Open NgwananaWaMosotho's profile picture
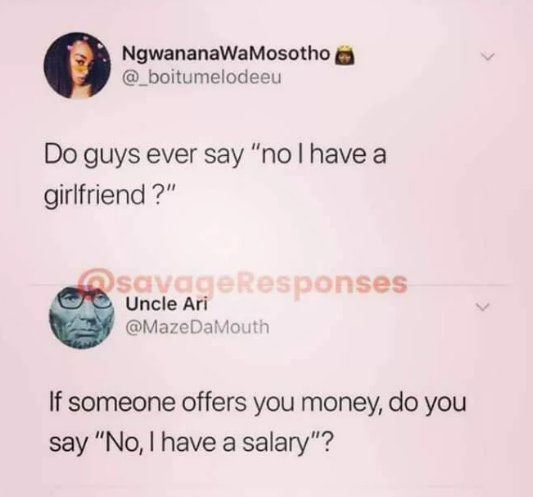Screen dimensions: 533x497 [77, 65]
